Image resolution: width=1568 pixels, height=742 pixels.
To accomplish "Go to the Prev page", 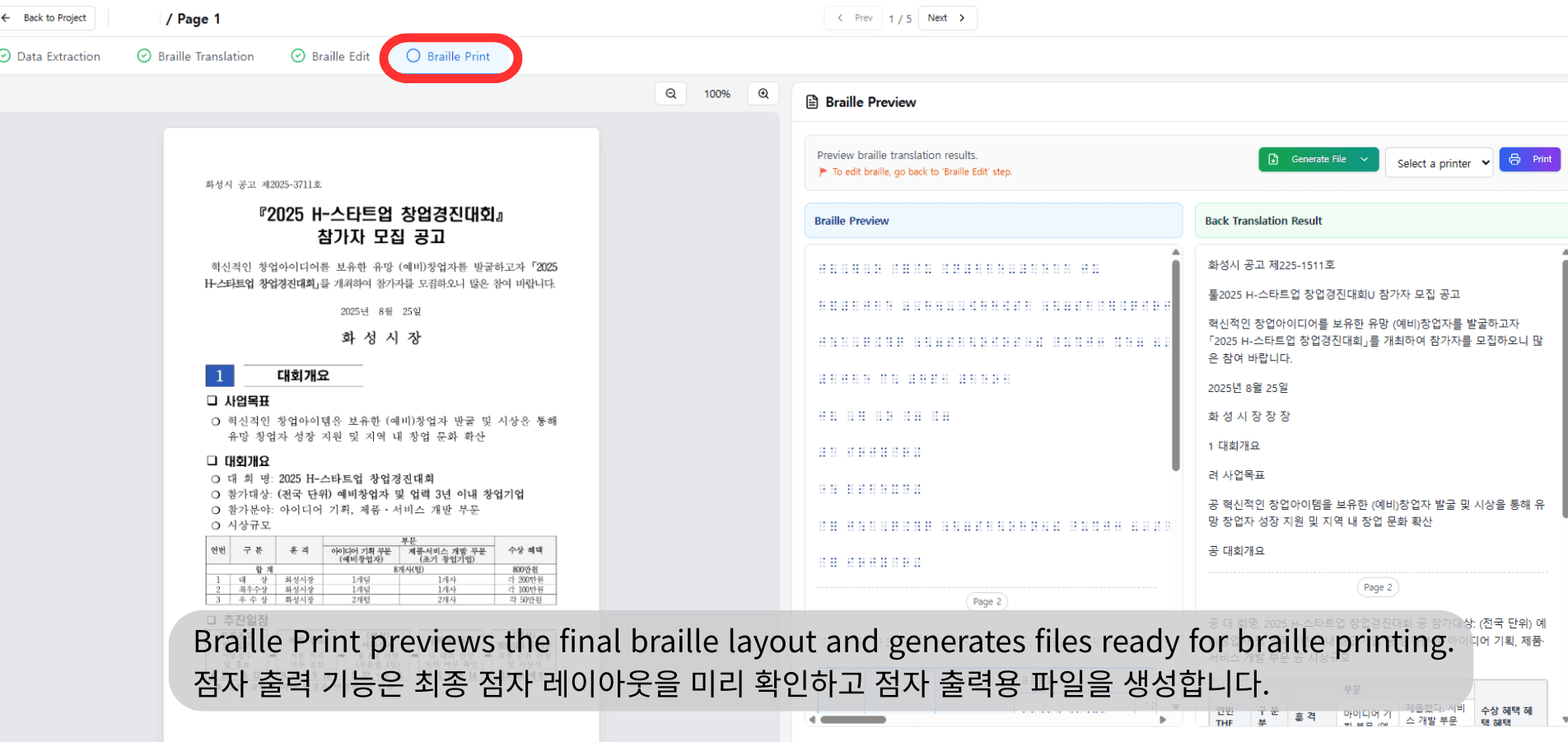I will tap(854, 18).
